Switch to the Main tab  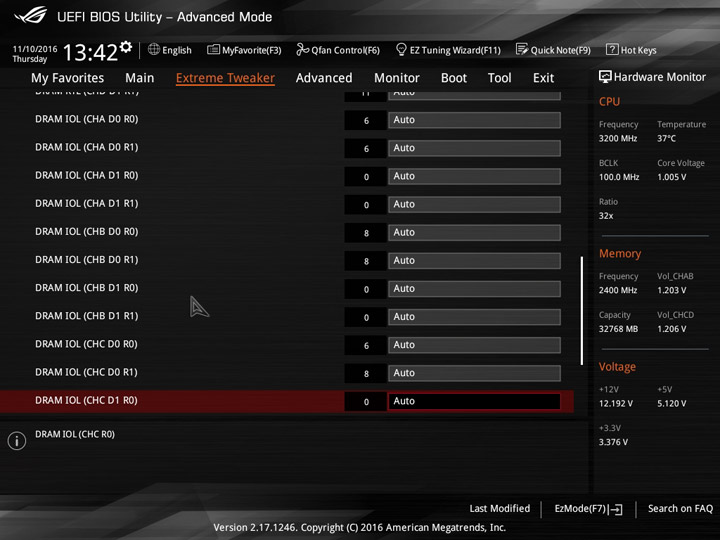[140, 78]
